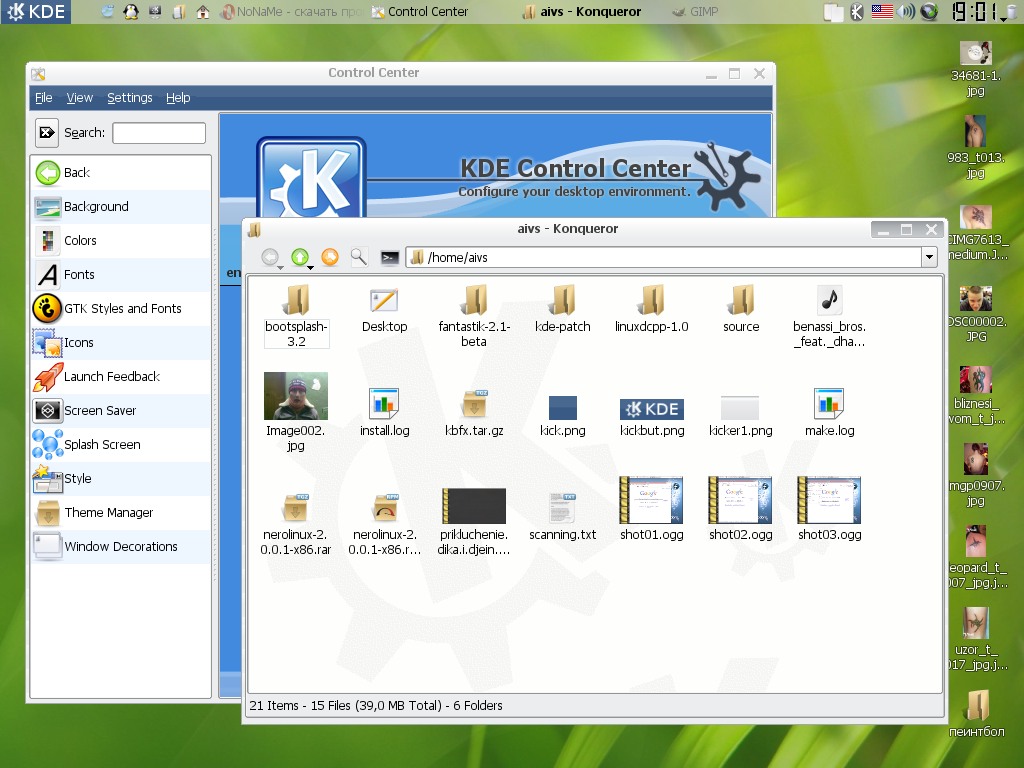Open GTK Styles and Fonts settings
The height and width of the screenshot is (768, 1024).
click(122, 309)
